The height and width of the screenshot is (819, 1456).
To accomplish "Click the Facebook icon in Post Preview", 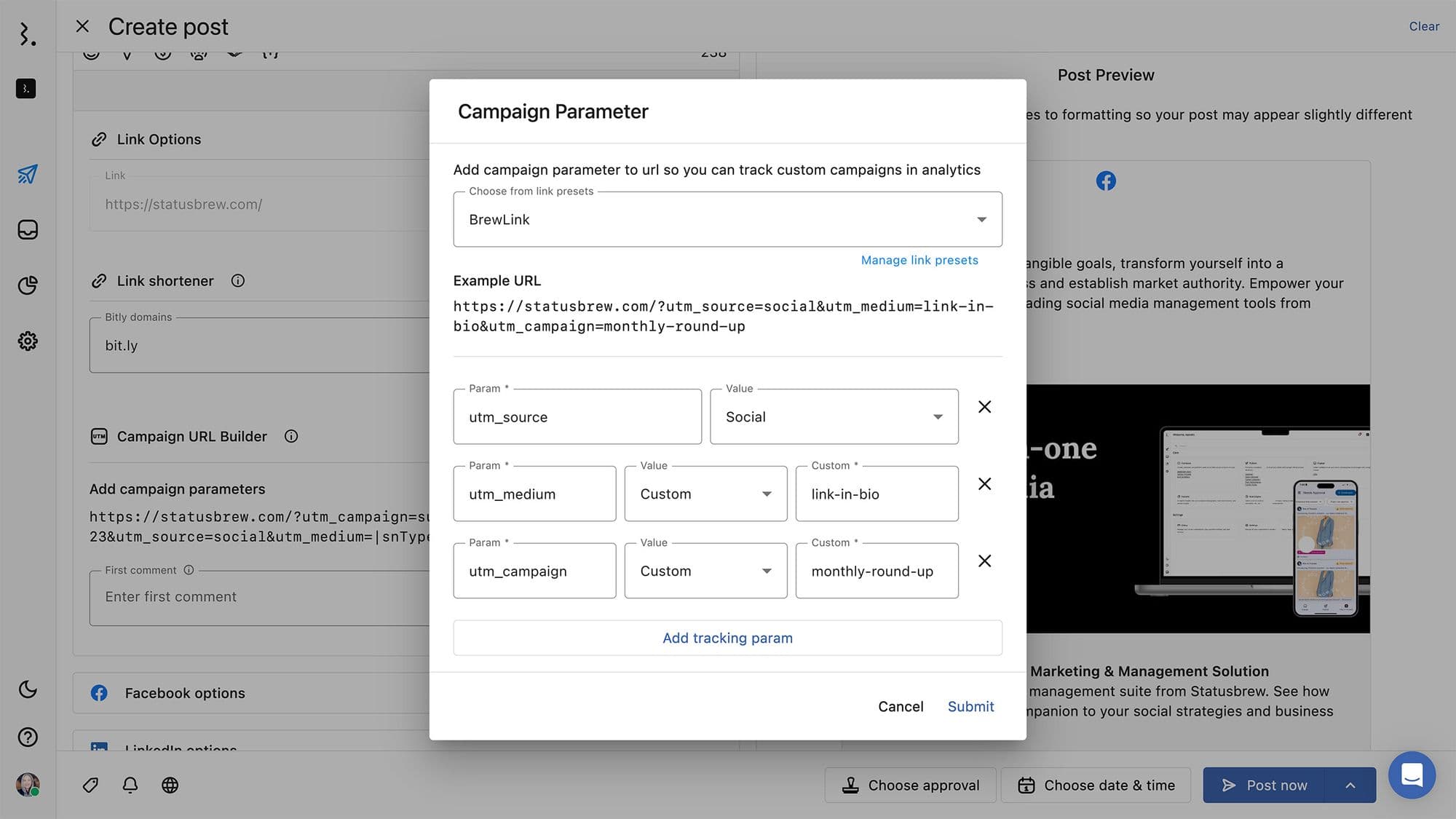I will [1106, 181].
